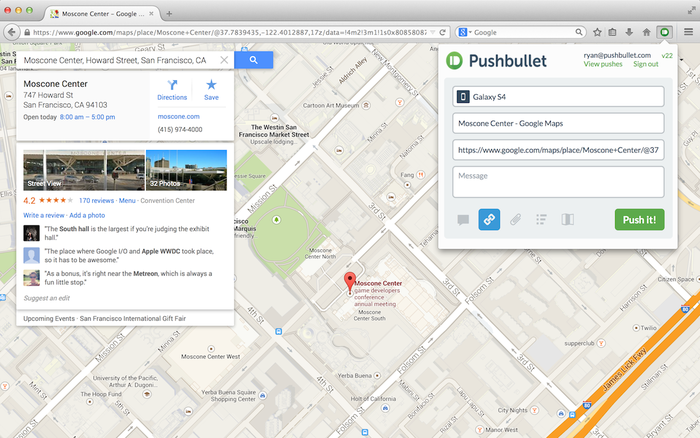Screen dimensions: 700x438
Task: Select the note push type icon
Action: [x=463, y=220]
